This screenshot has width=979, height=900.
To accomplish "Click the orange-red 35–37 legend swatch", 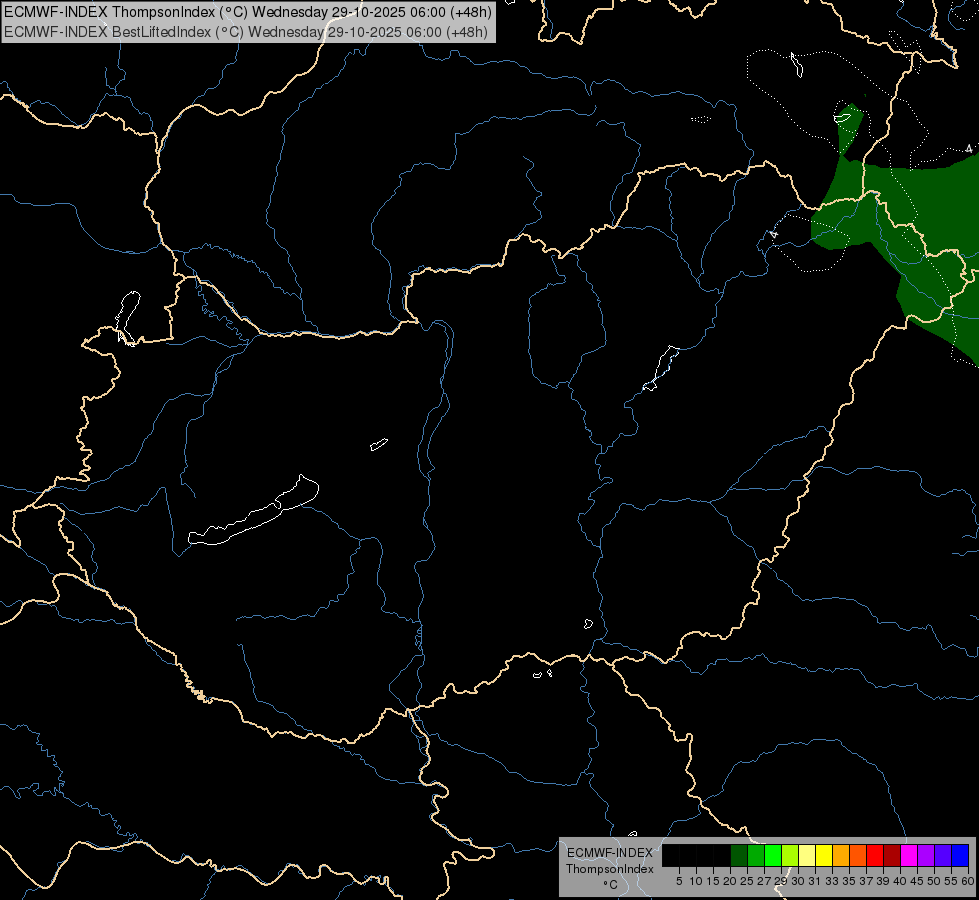I will click(858, 855).
